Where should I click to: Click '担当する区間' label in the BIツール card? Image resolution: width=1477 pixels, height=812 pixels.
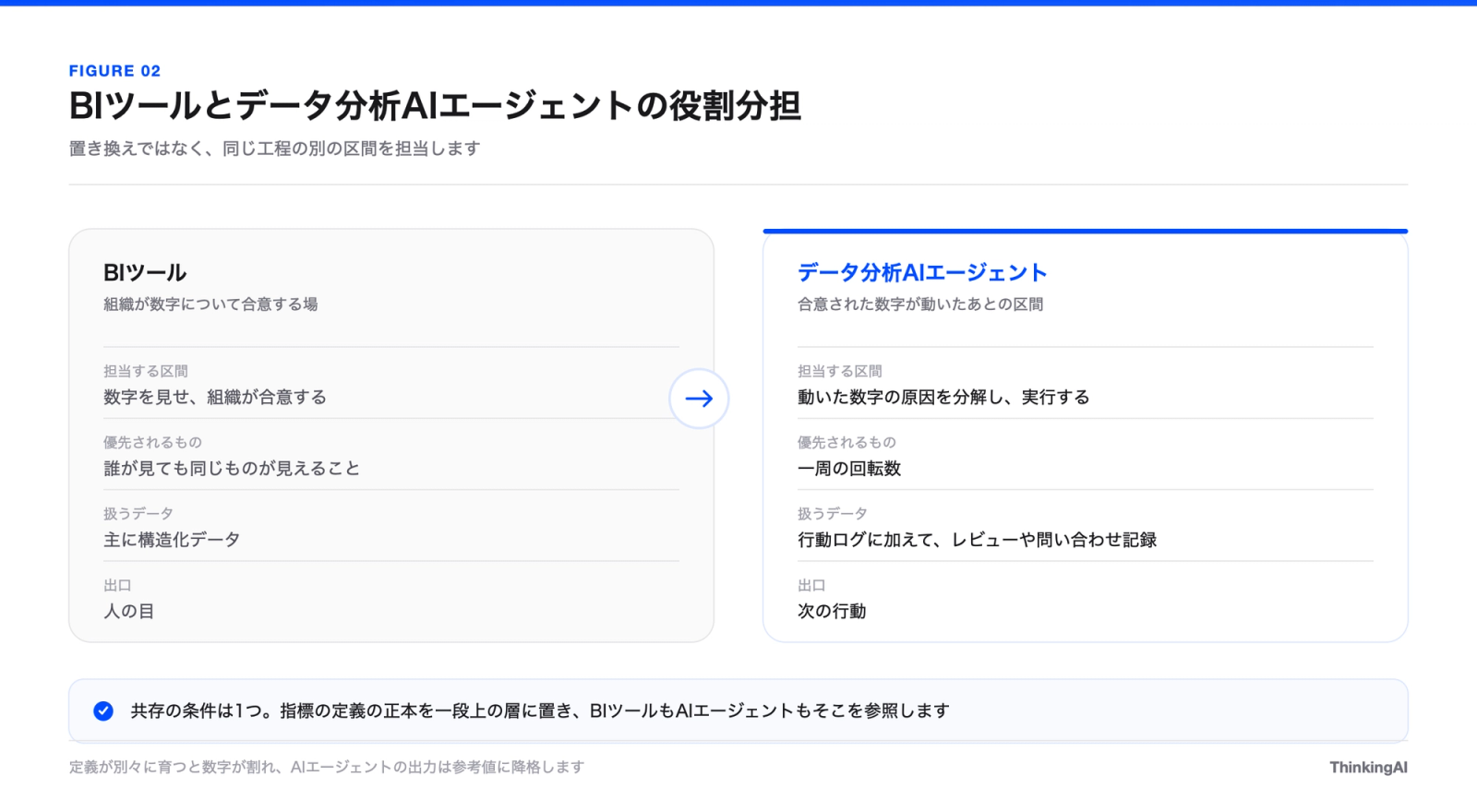pos(146,371)
